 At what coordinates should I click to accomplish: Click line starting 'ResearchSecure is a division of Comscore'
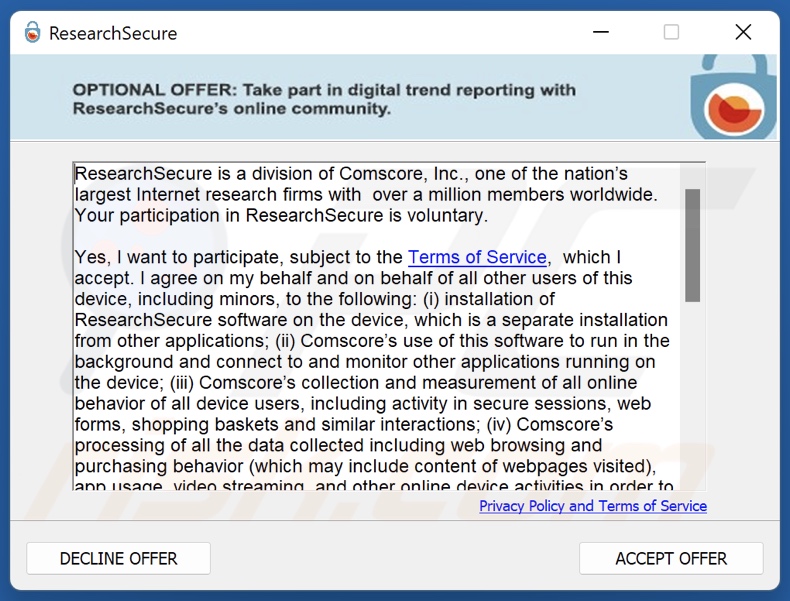tap(351, 174)
